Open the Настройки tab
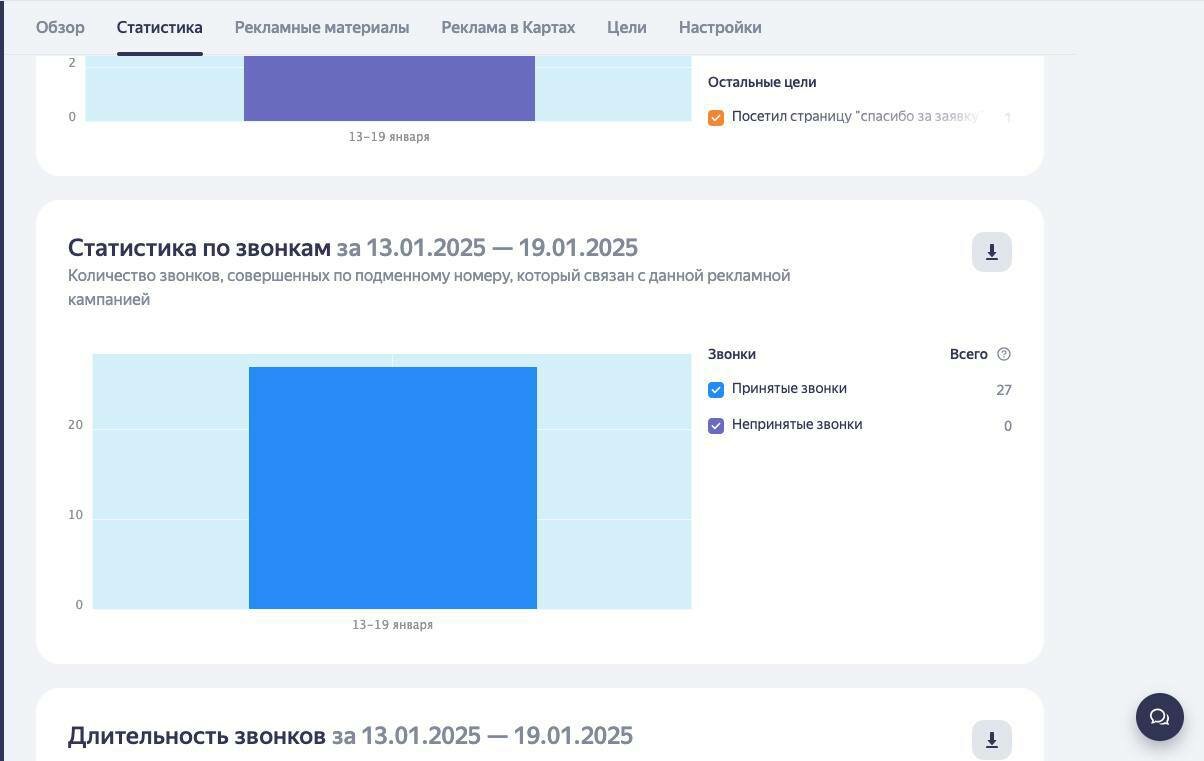 719,27
